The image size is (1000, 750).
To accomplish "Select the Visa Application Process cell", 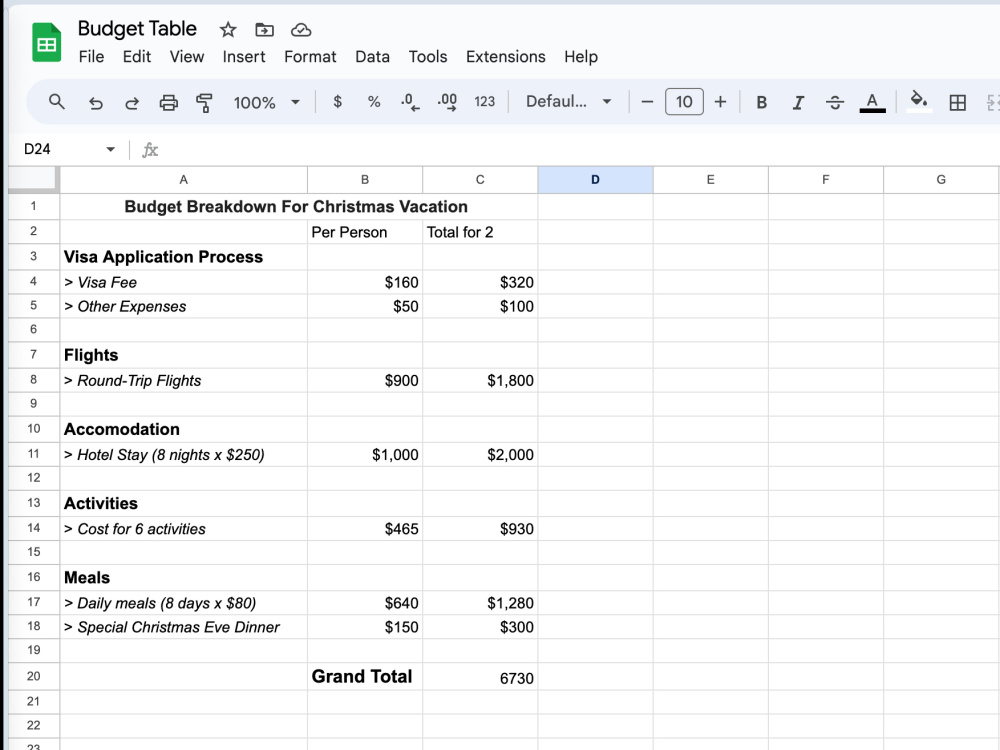I will click(x=184, y=257).
